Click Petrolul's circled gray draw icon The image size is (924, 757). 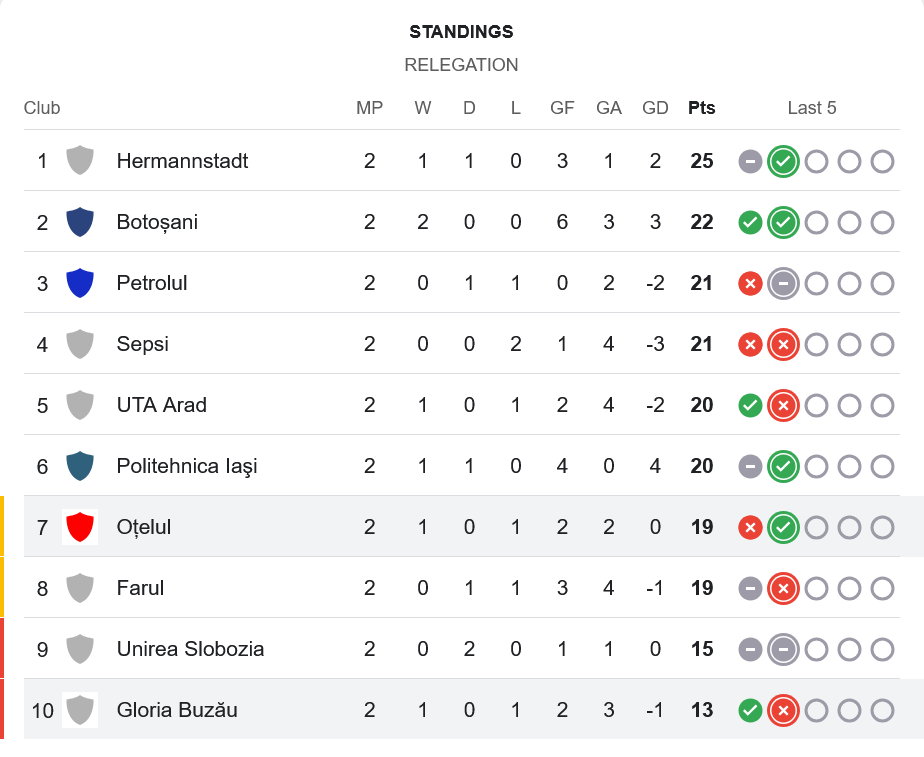(783, 283)
